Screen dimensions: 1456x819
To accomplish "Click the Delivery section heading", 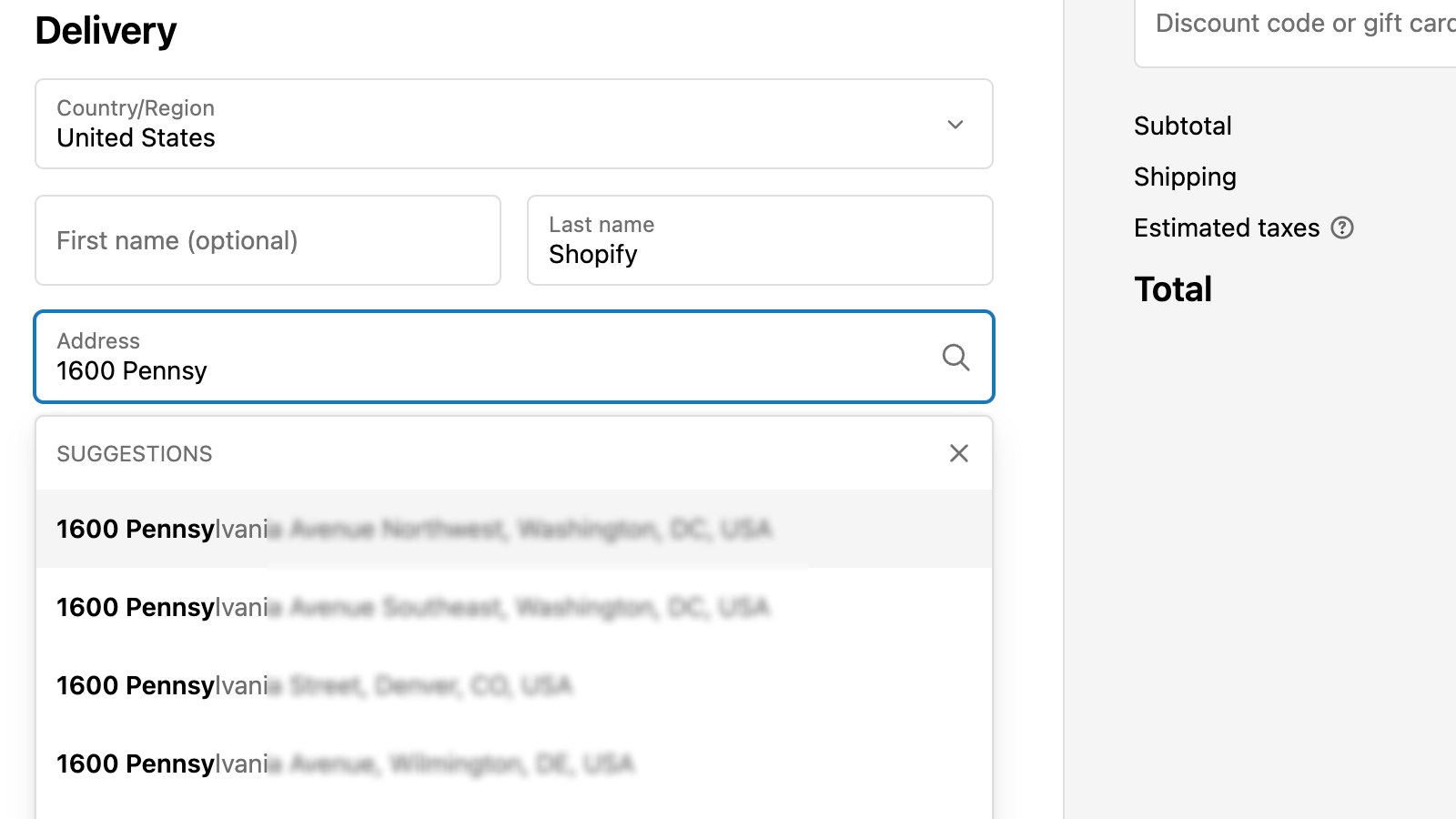I will 106,31.
